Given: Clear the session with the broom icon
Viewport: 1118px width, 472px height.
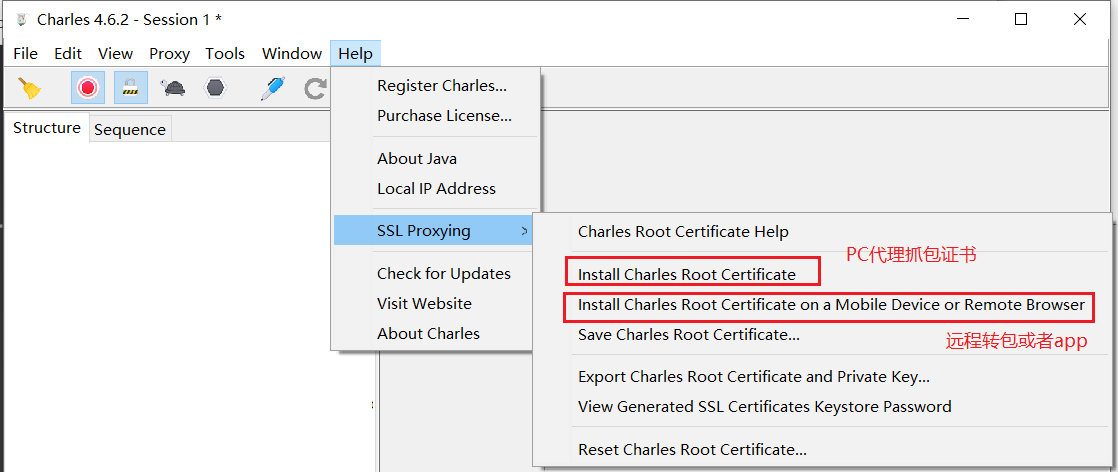Looking at the screenshot, I should (x=30, y=88).
